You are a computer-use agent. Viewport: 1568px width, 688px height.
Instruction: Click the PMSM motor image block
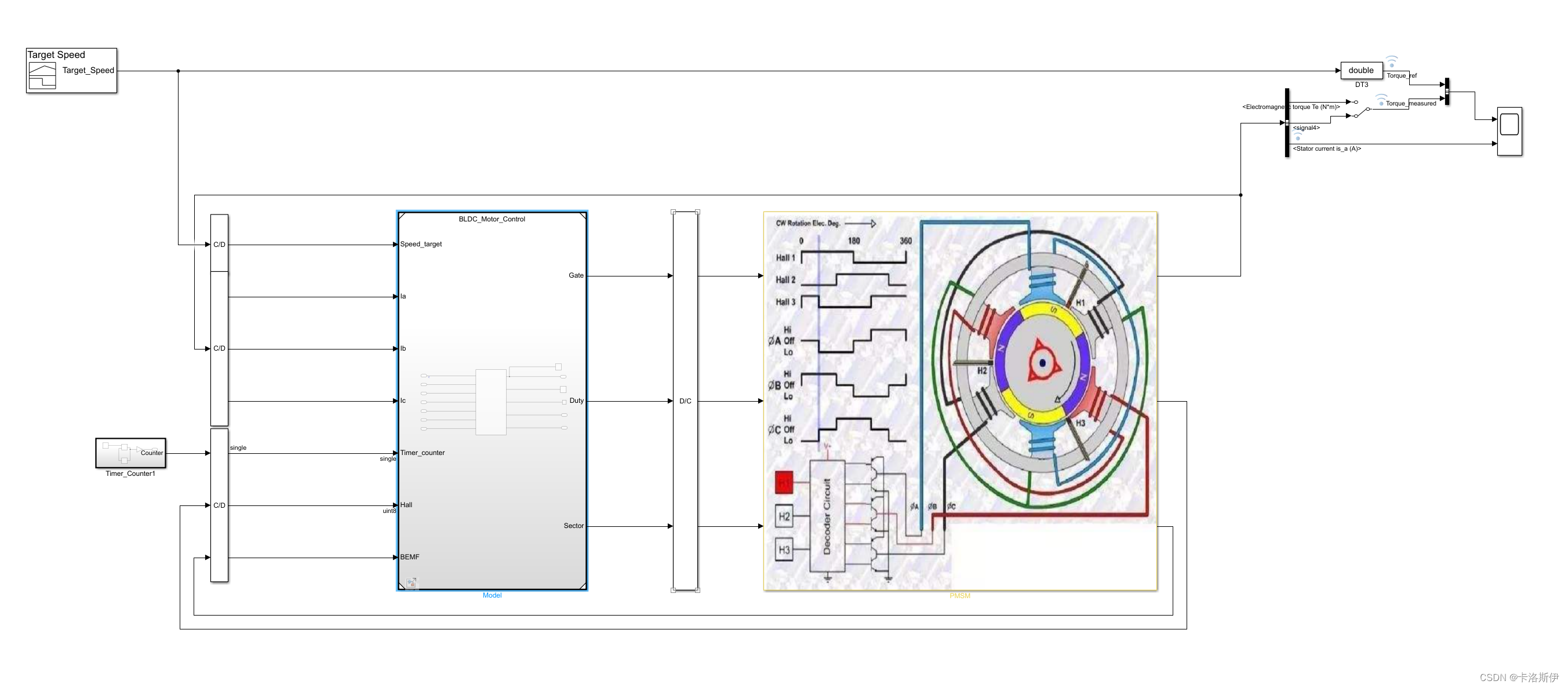pyautogui.click(x=960, y=401)
